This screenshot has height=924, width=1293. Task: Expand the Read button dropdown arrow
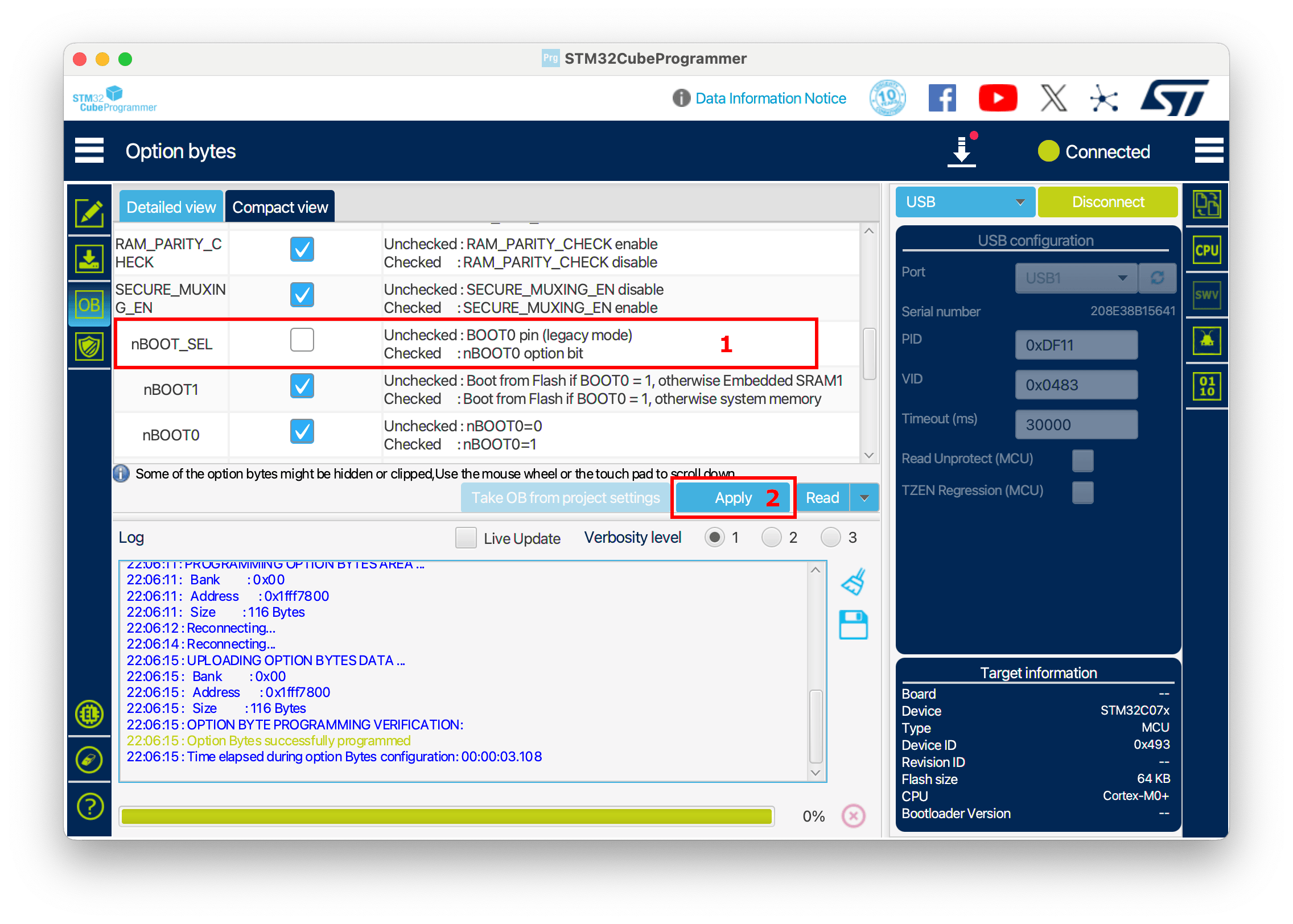864,497
